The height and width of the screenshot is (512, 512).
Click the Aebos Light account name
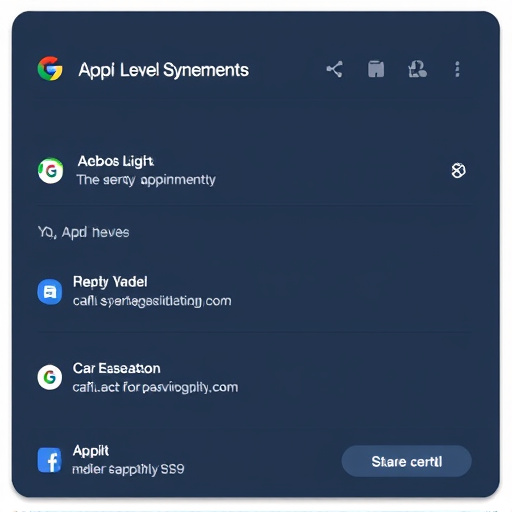pos(116,161)
